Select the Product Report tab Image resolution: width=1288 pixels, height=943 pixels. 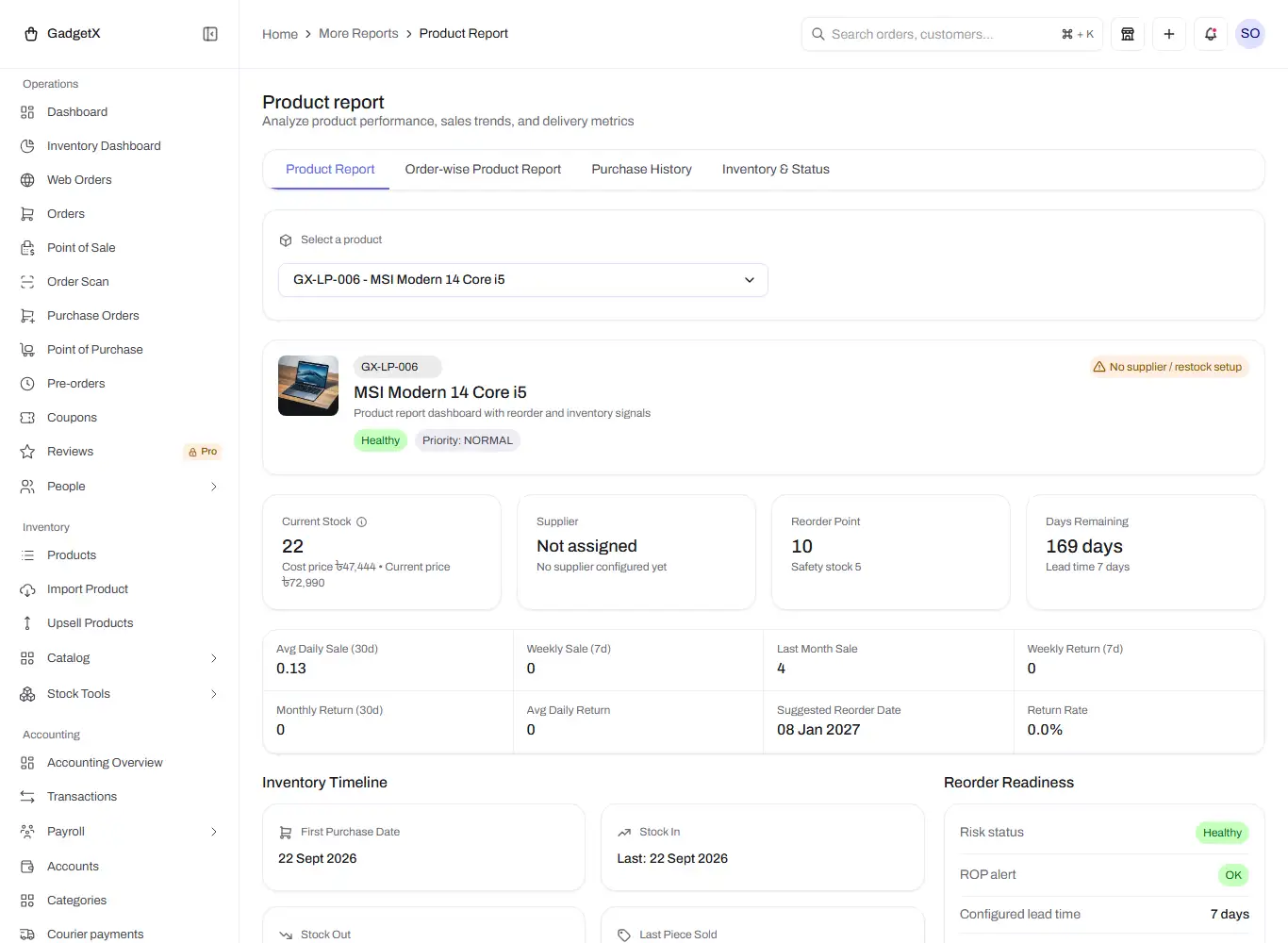pos(330,170)
